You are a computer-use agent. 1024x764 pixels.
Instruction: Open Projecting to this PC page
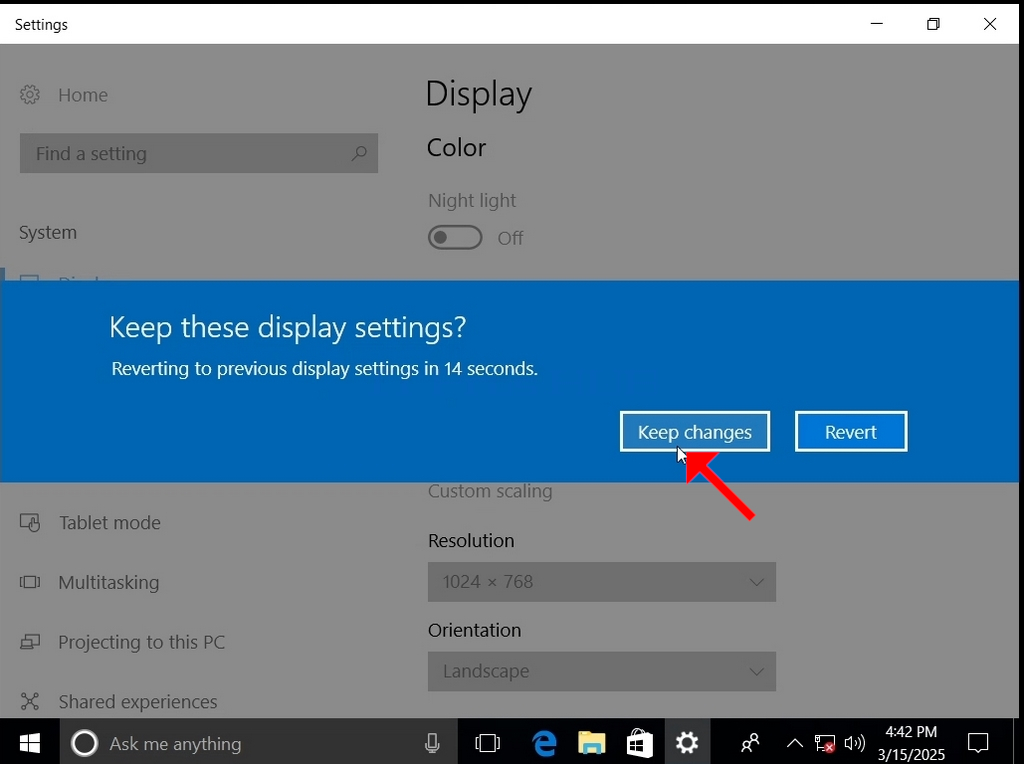(x=142, y=642)
